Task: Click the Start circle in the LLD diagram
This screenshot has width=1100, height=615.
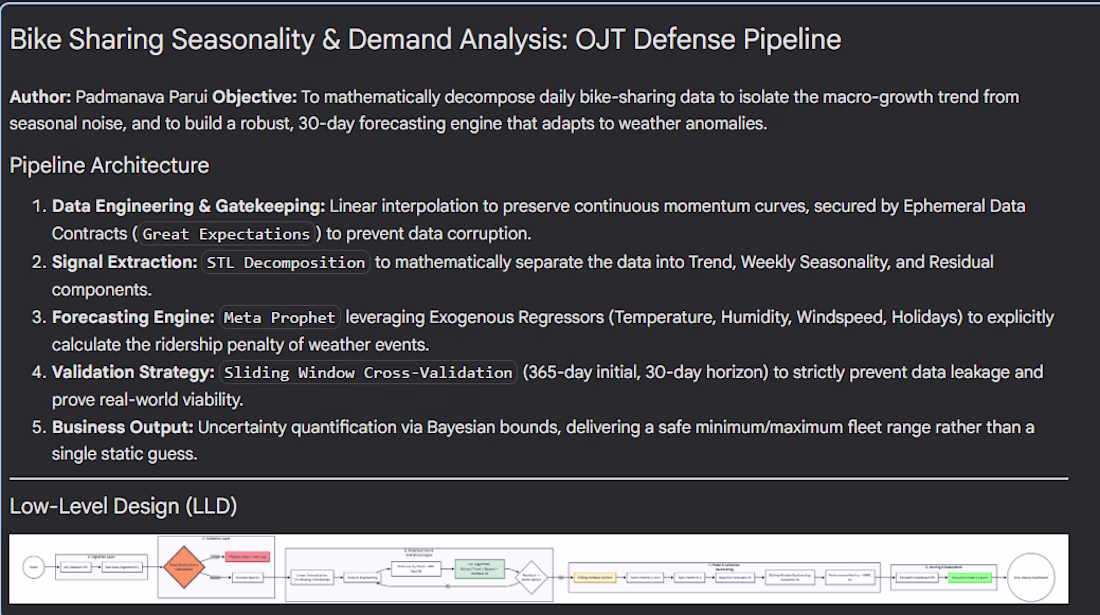Action: 34,567
